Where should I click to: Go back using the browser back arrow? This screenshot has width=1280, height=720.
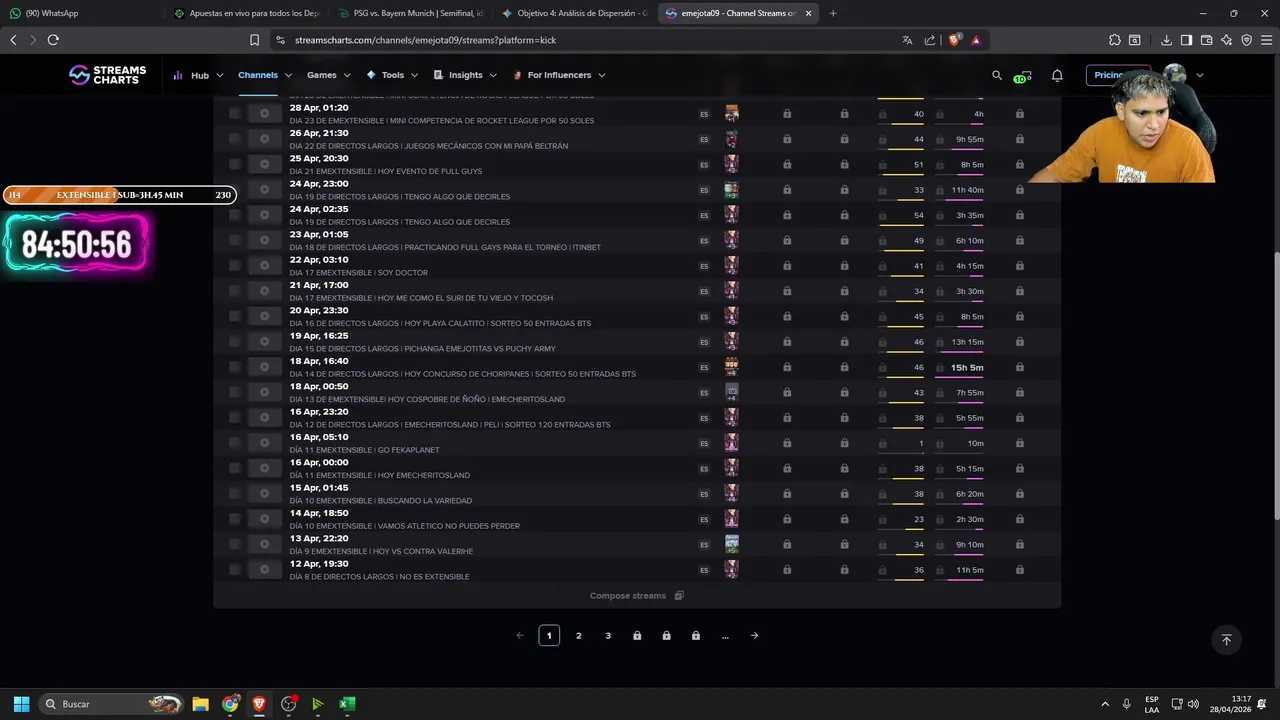tap(13, 40)
